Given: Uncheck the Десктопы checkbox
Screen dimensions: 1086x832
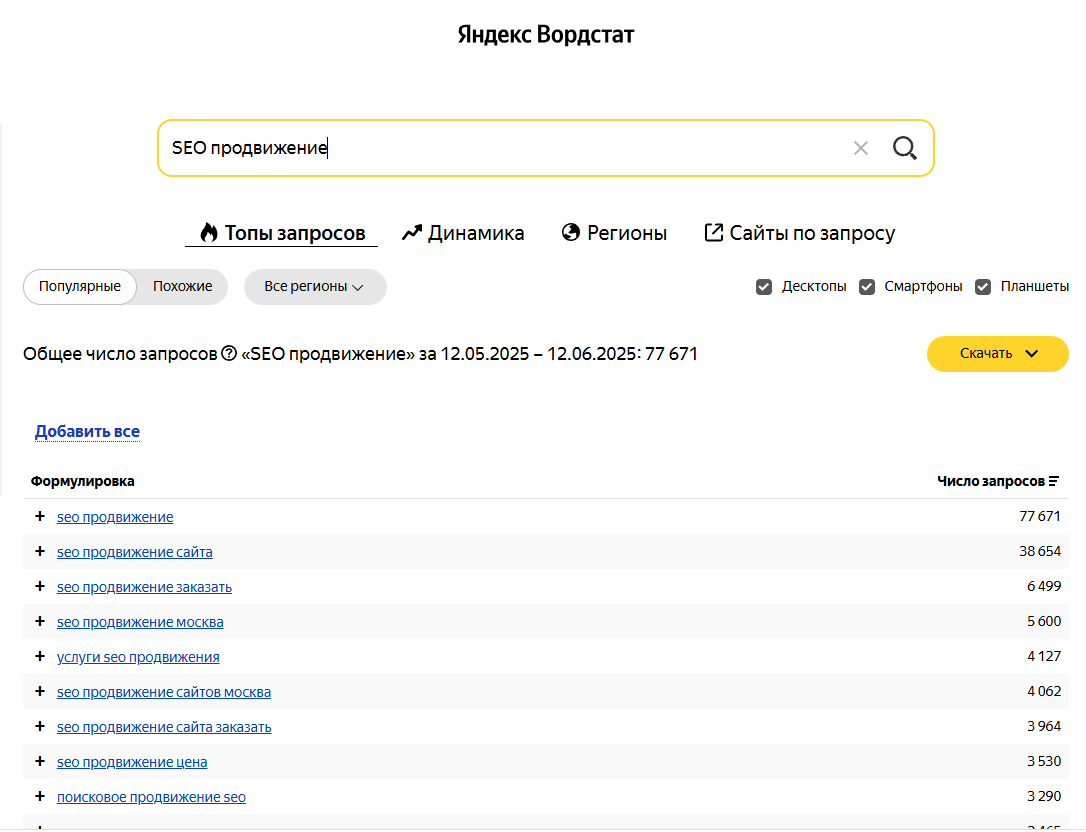Looking at the screenshot, I should (763, 287).
